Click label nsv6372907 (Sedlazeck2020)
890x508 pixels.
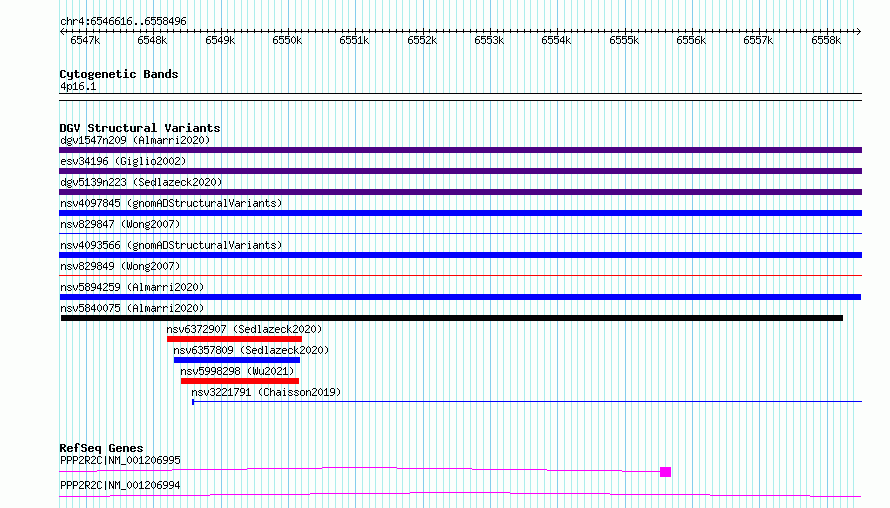244,329
